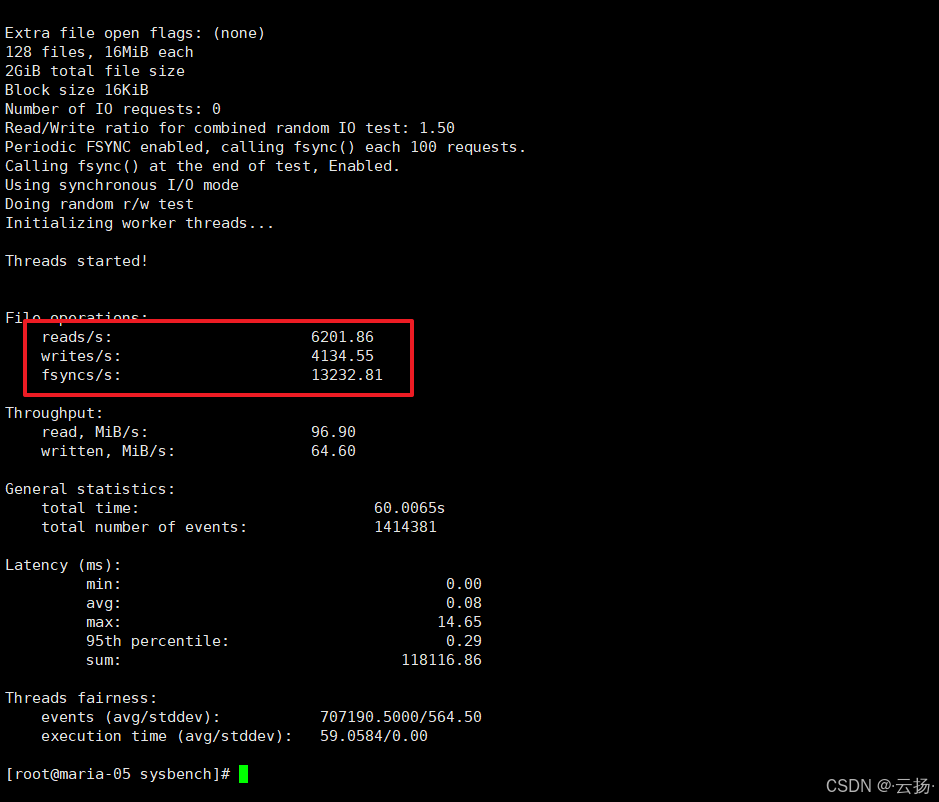Select the events avg/stddev value 707190.5000/564.50
Screen dimensions: 939x802
coord(401,717)
